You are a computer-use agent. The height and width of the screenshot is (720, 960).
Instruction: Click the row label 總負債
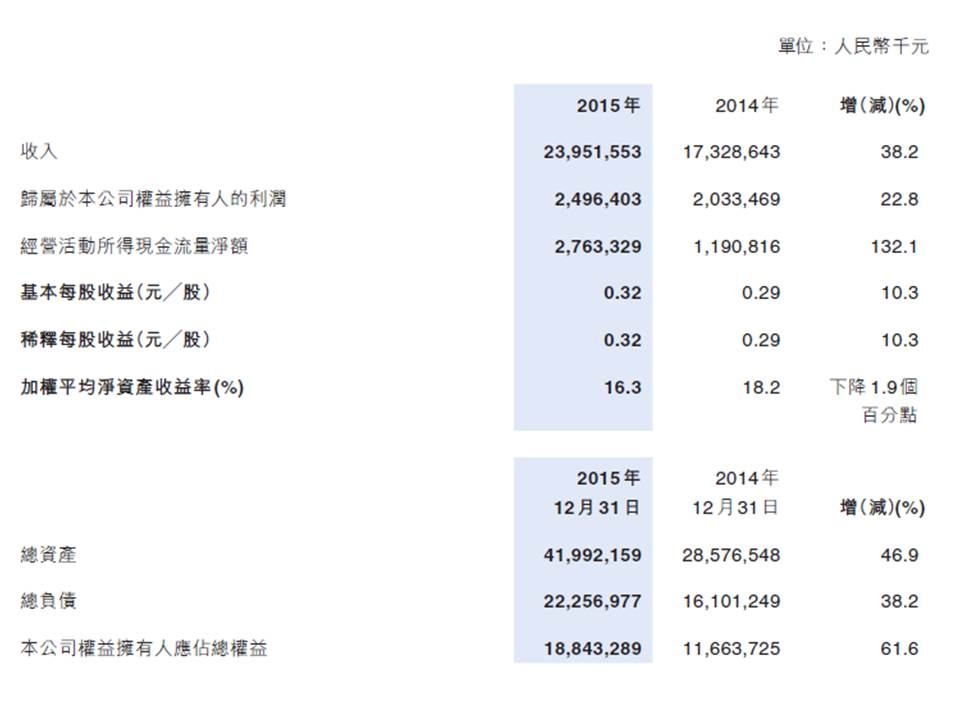[x=48, y=601]
